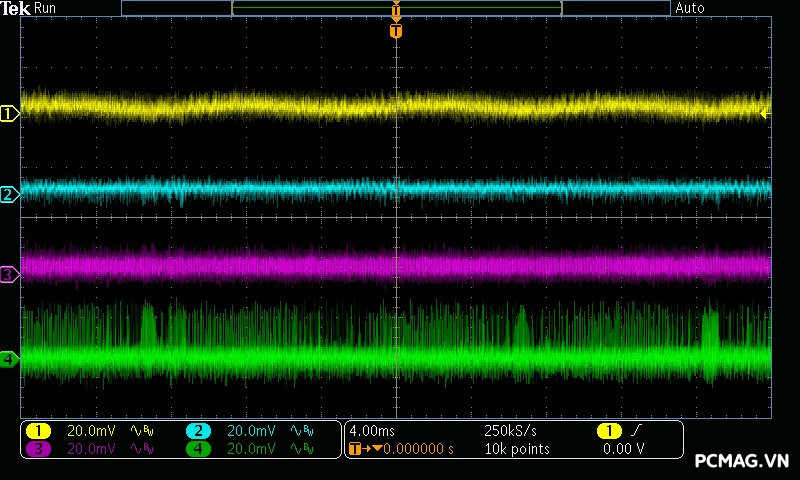
Task: Click the Run status label
Action: click(46, 8)
